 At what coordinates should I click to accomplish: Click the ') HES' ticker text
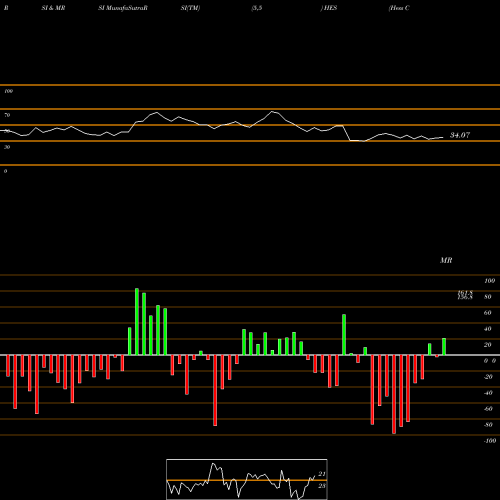coord(329,8)
